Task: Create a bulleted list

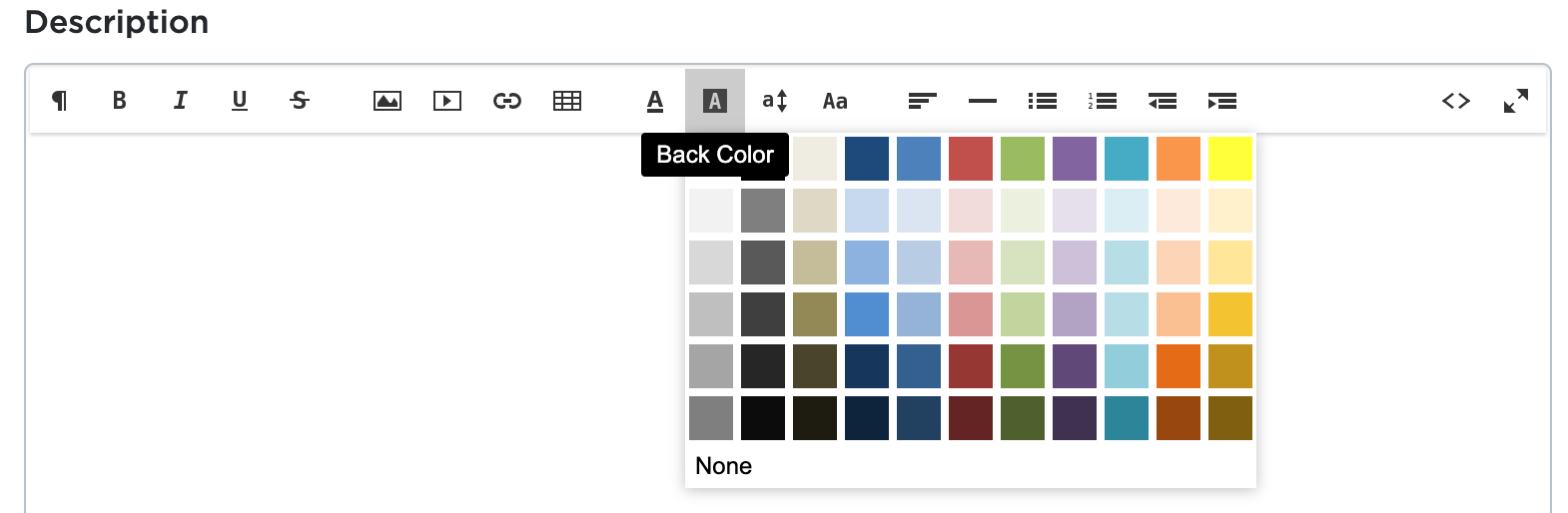Action: (1043, 101)
